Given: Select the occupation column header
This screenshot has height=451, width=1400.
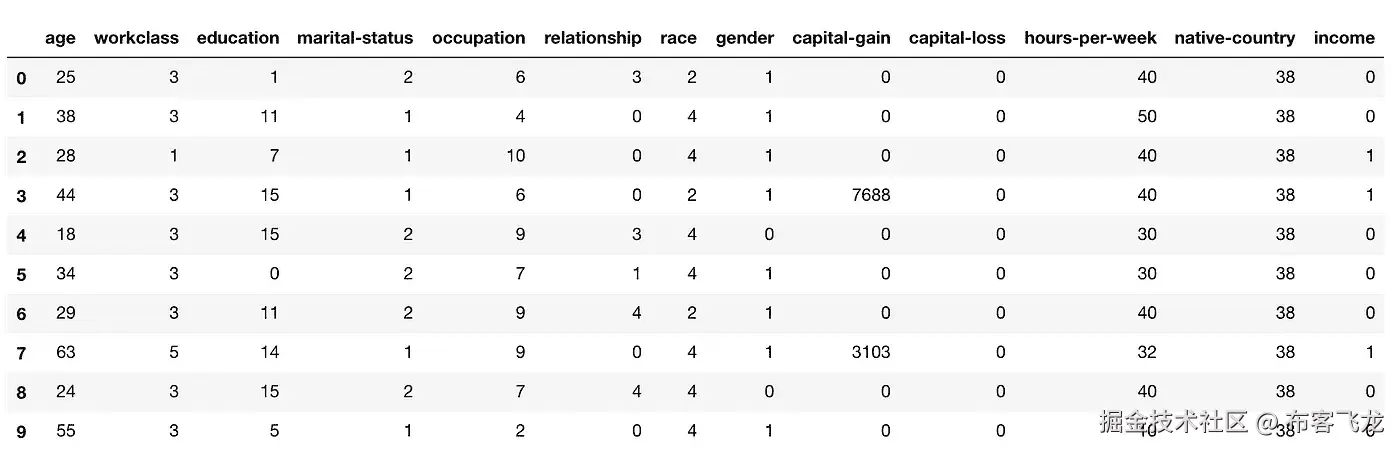Looking at the screenshot, I should tap(478, 38).
